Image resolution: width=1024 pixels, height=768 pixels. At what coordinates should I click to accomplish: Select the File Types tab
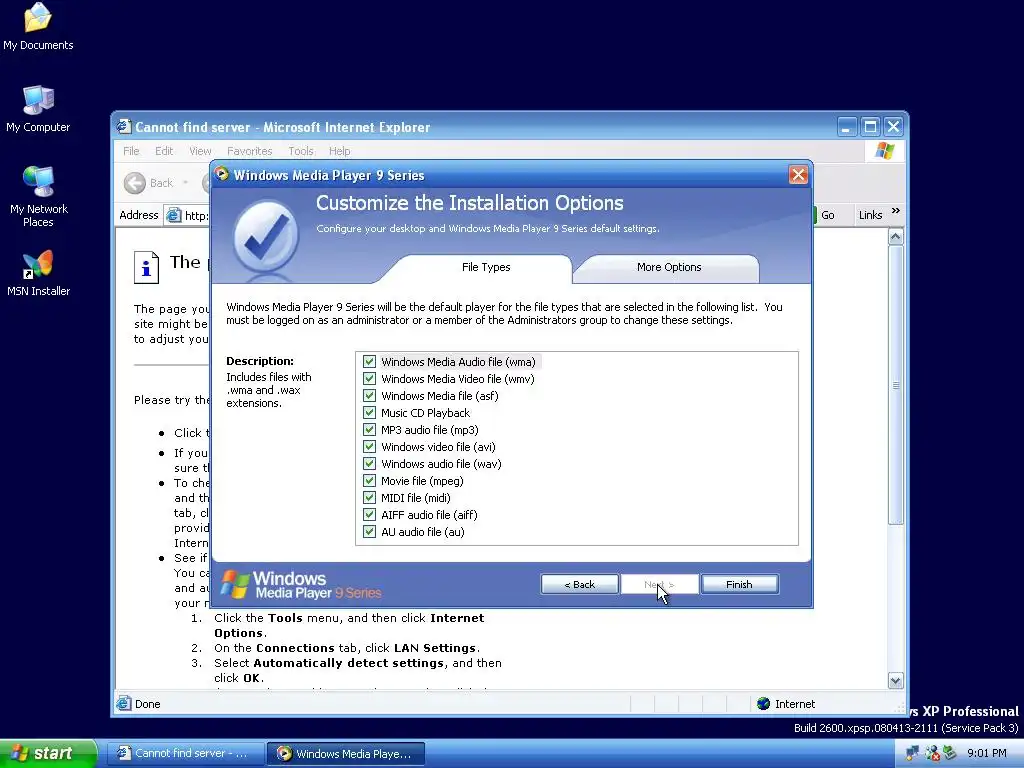[486, 267]
